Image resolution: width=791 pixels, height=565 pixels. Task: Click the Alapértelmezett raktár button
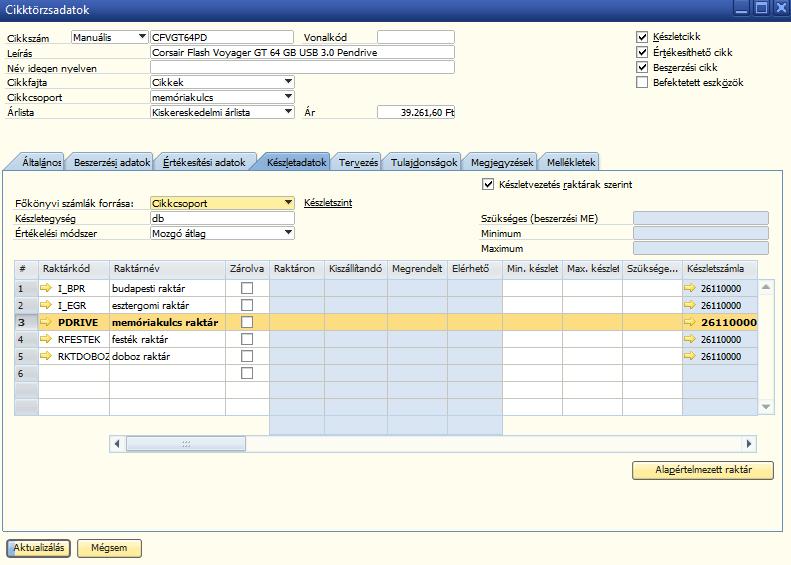[703, 470]
